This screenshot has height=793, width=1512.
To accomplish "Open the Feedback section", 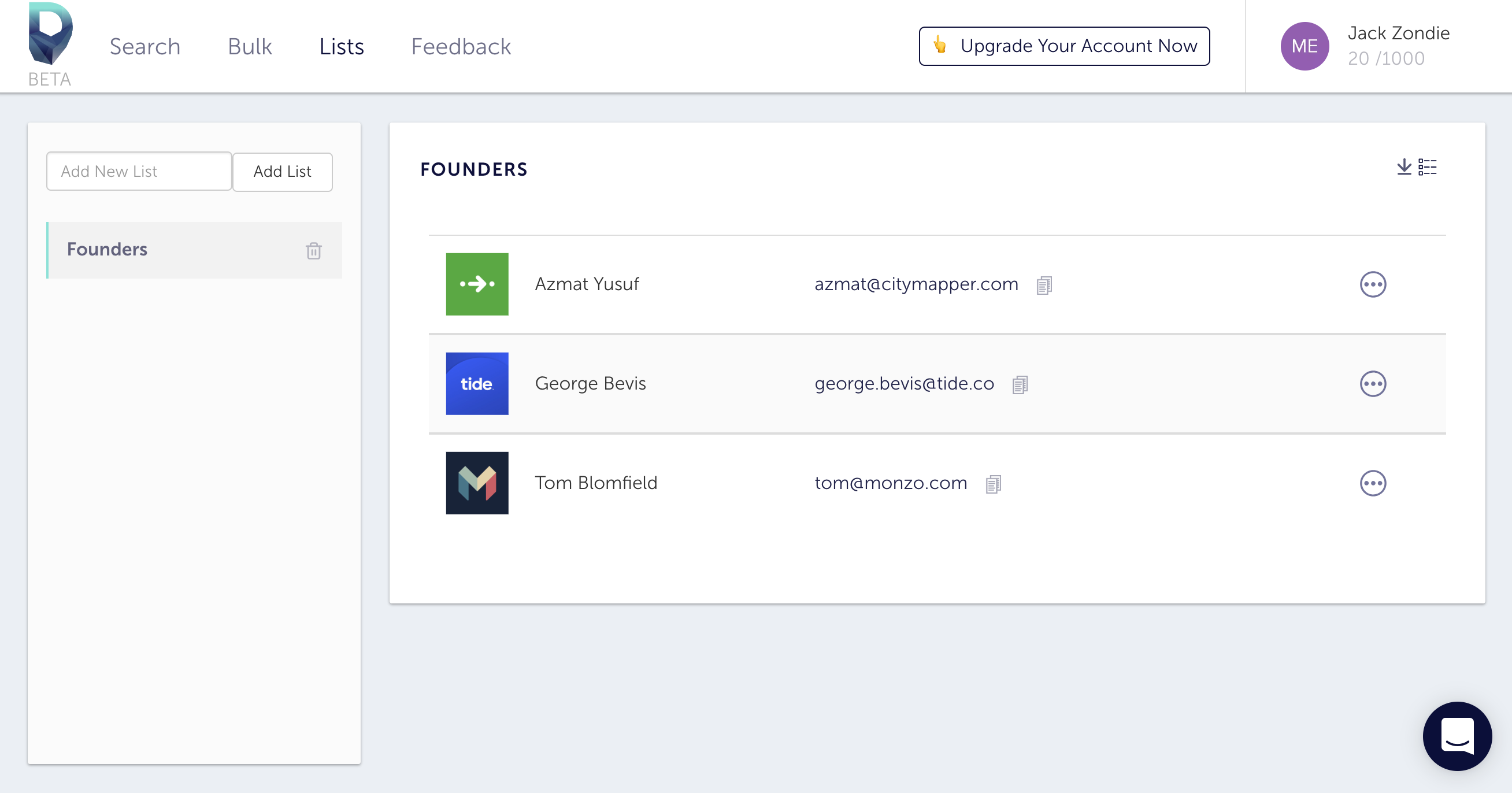I will click(461, 46).
